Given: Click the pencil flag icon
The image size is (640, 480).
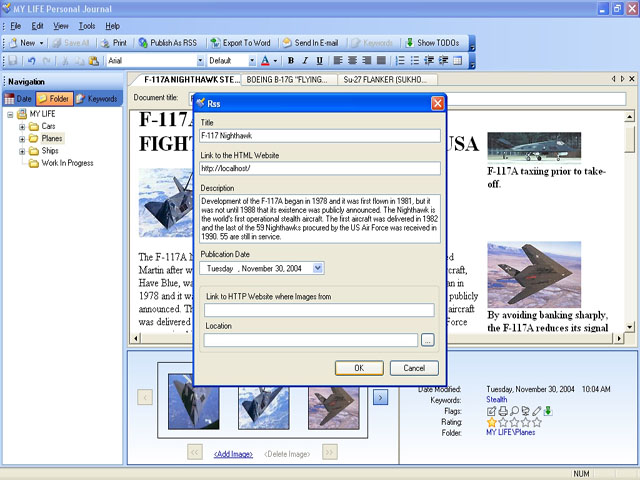Looking at the screenshot, I should [536, 411].
